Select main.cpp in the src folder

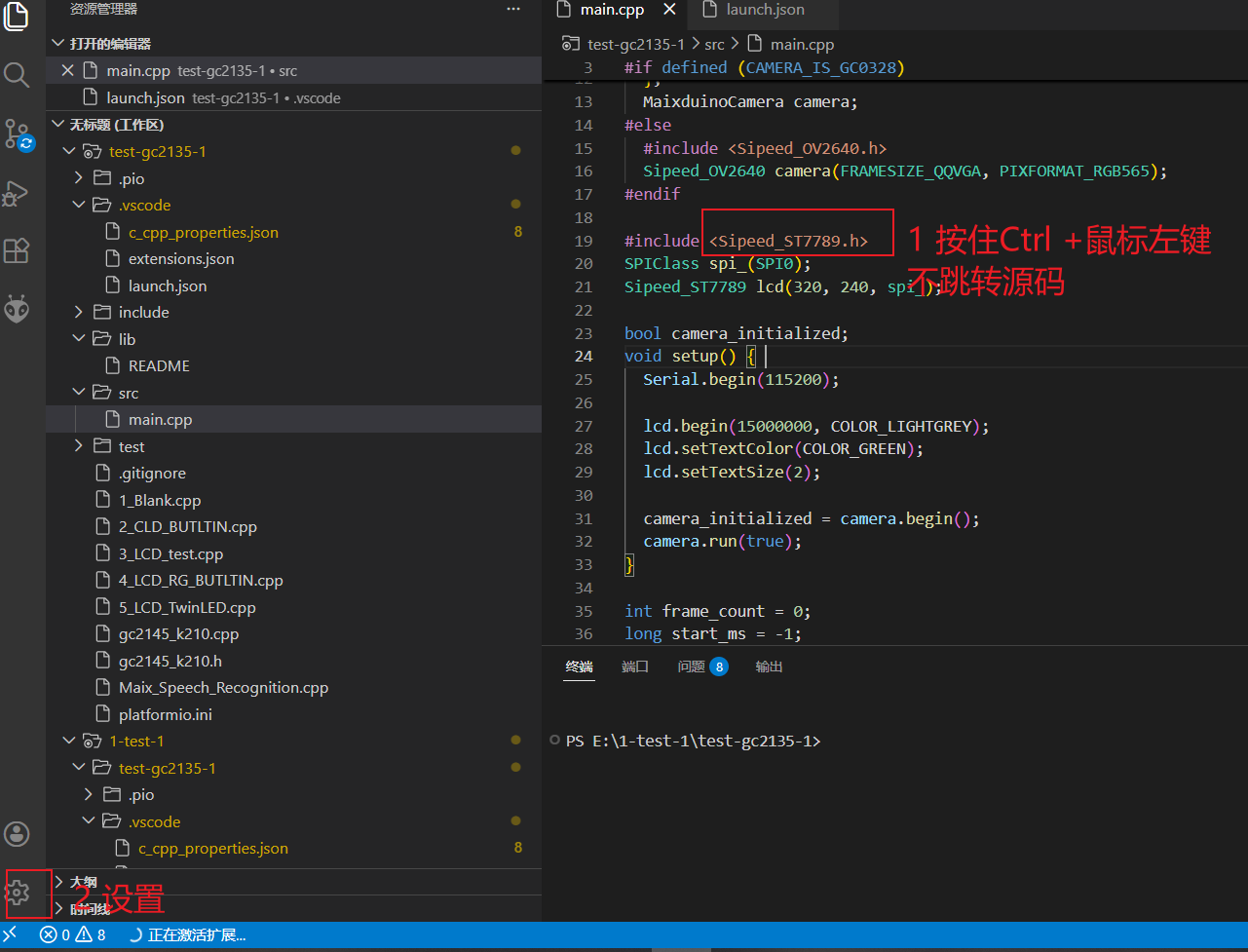pyautogui.click(x=293, y=419)
